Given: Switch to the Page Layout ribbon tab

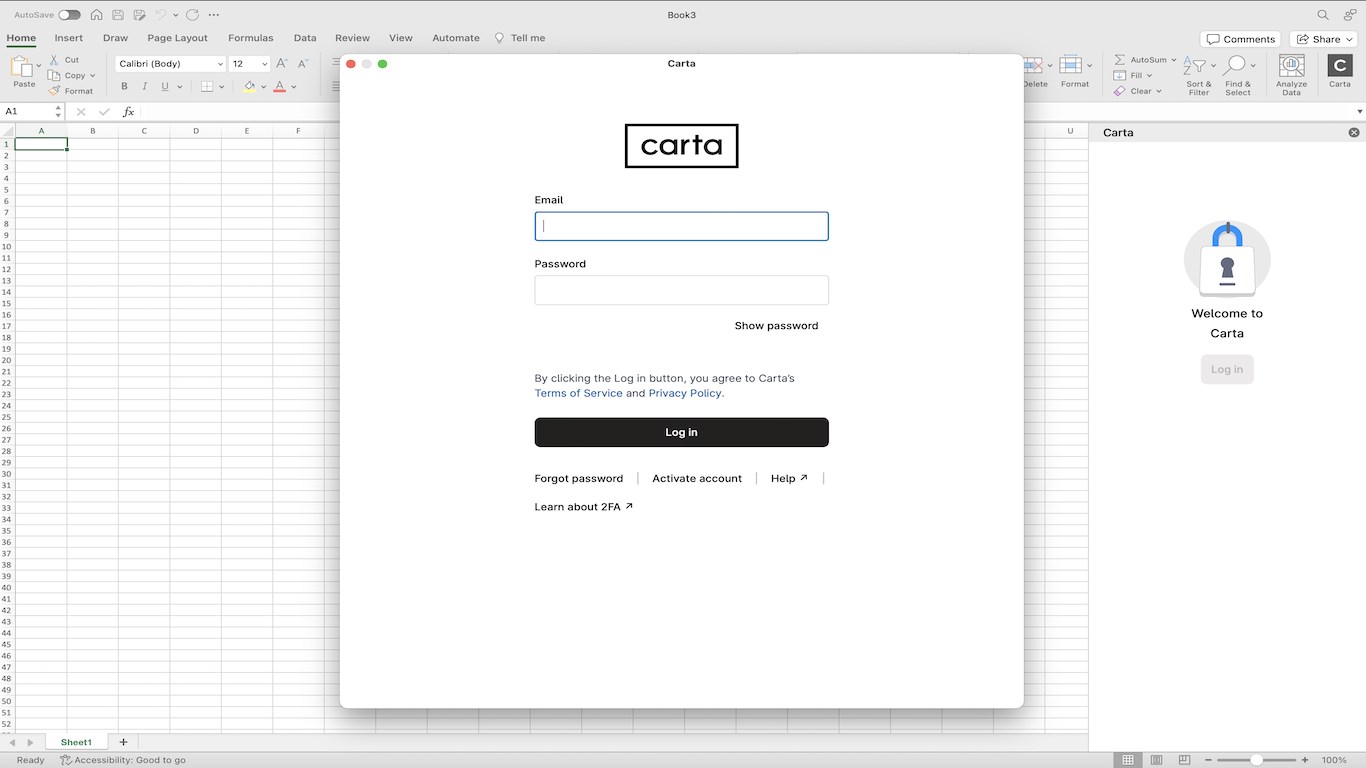Looking at the screenshot, I should tap(177, 38).
